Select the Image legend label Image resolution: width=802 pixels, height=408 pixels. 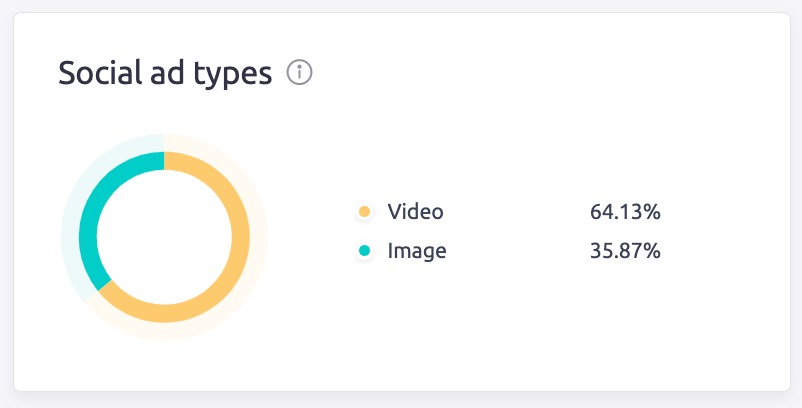[417, 251]
